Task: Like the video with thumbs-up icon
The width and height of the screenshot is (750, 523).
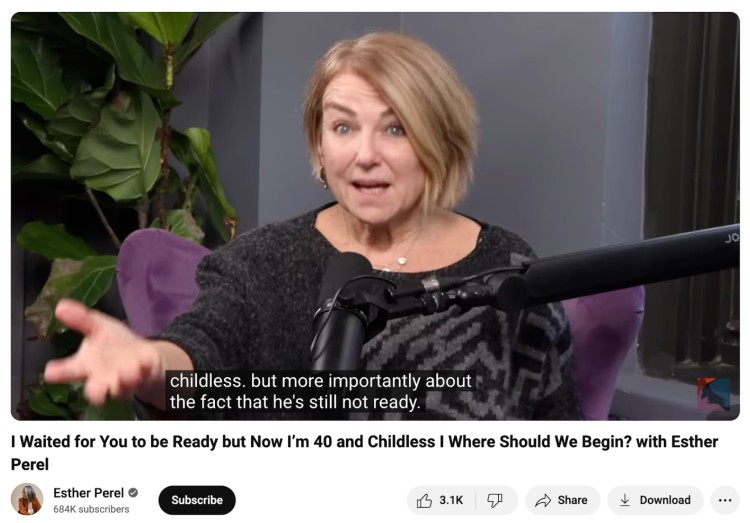Action: point(424,501)
